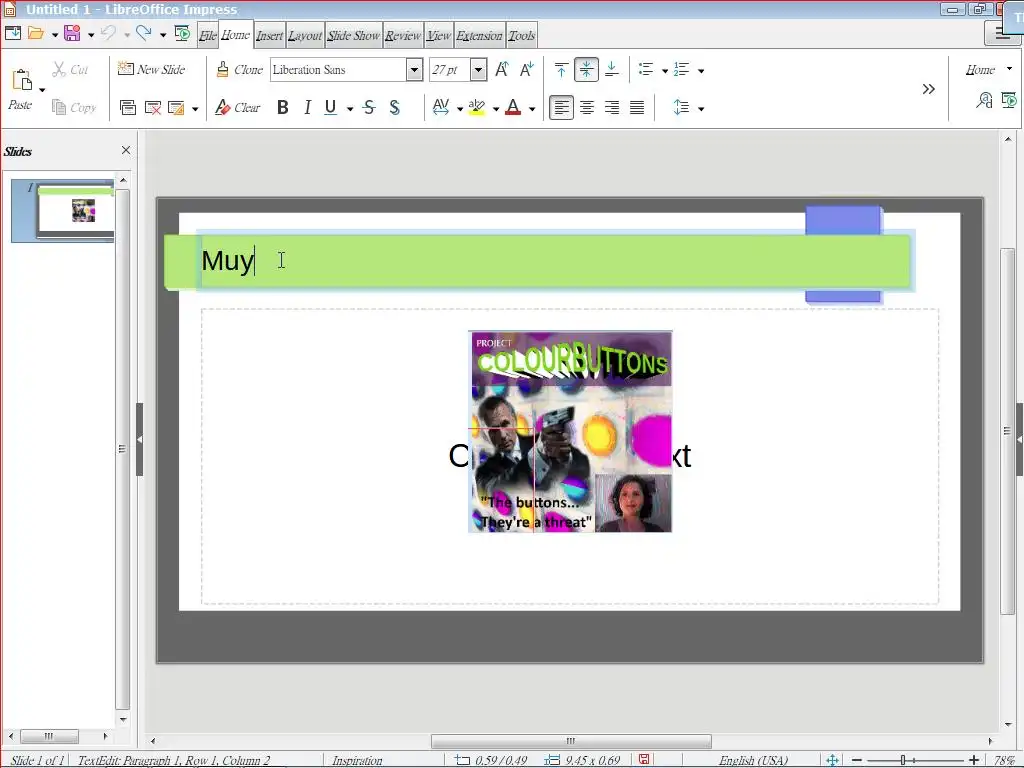
Task: Click the Find and Replace icon
Action: 984,100
